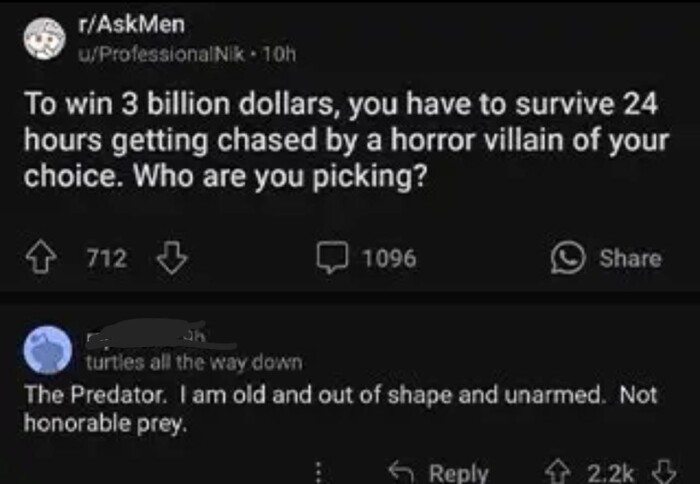This screenshot has width=700, height=484.
Task: Click the Share button label
Action: click(630, 259)
